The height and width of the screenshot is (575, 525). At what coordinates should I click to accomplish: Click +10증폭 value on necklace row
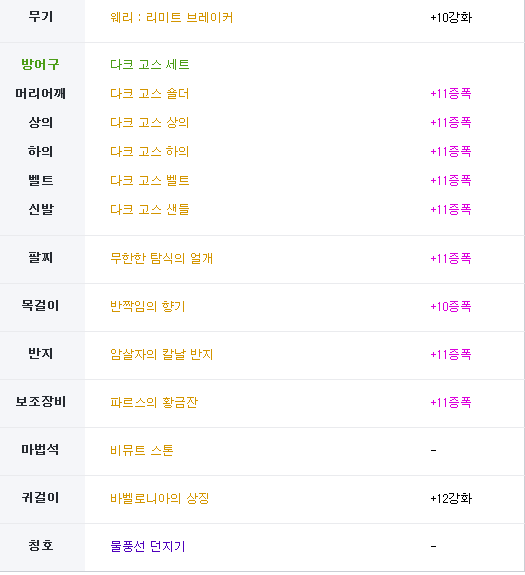click(451, 306)
